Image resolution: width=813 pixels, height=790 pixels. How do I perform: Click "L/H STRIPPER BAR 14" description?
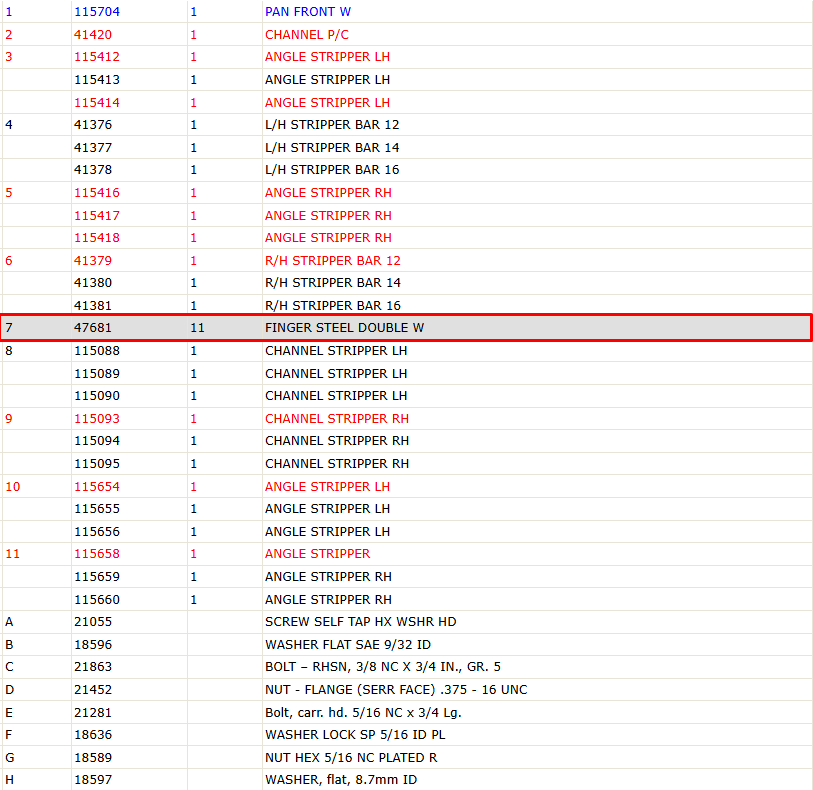[x=332, y=148]
